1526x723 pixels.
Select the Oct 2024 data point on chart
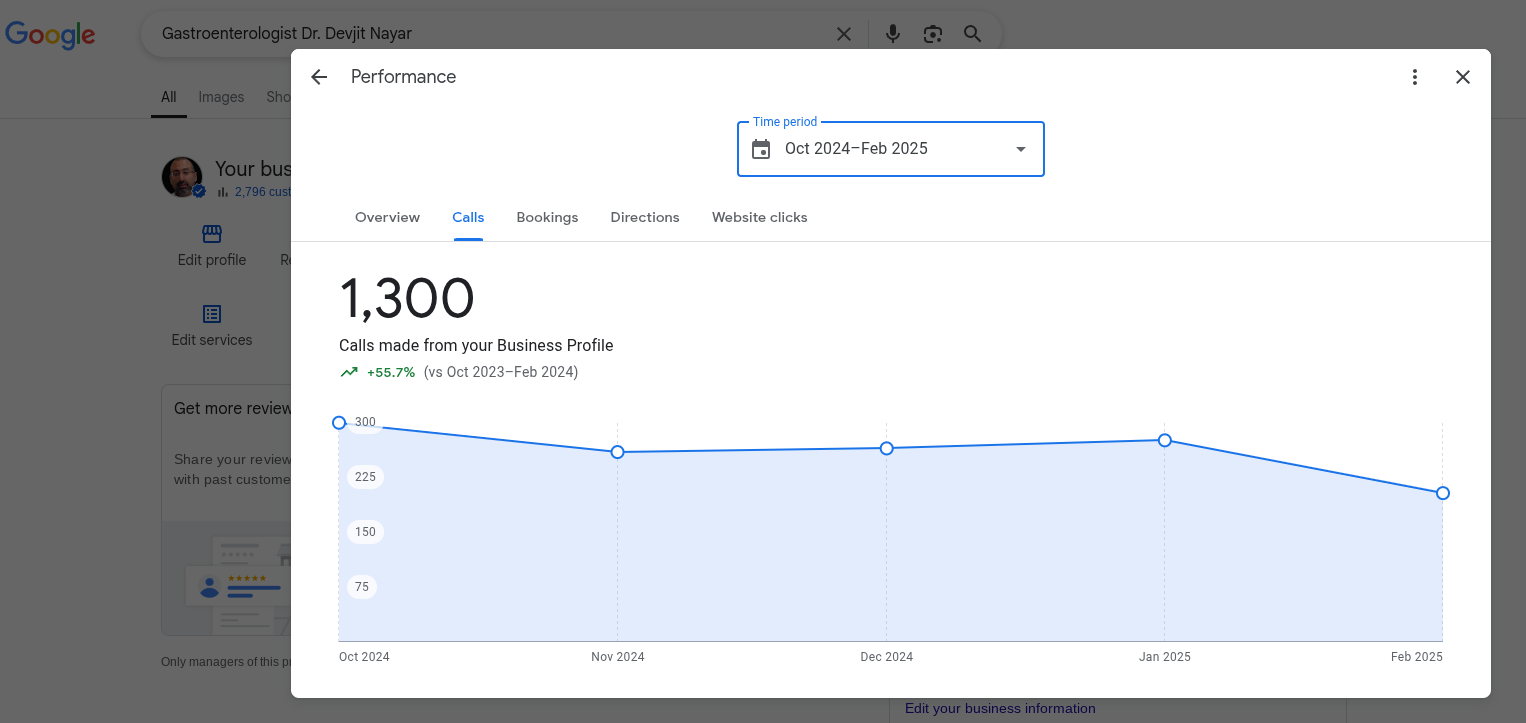coord(339,423)
